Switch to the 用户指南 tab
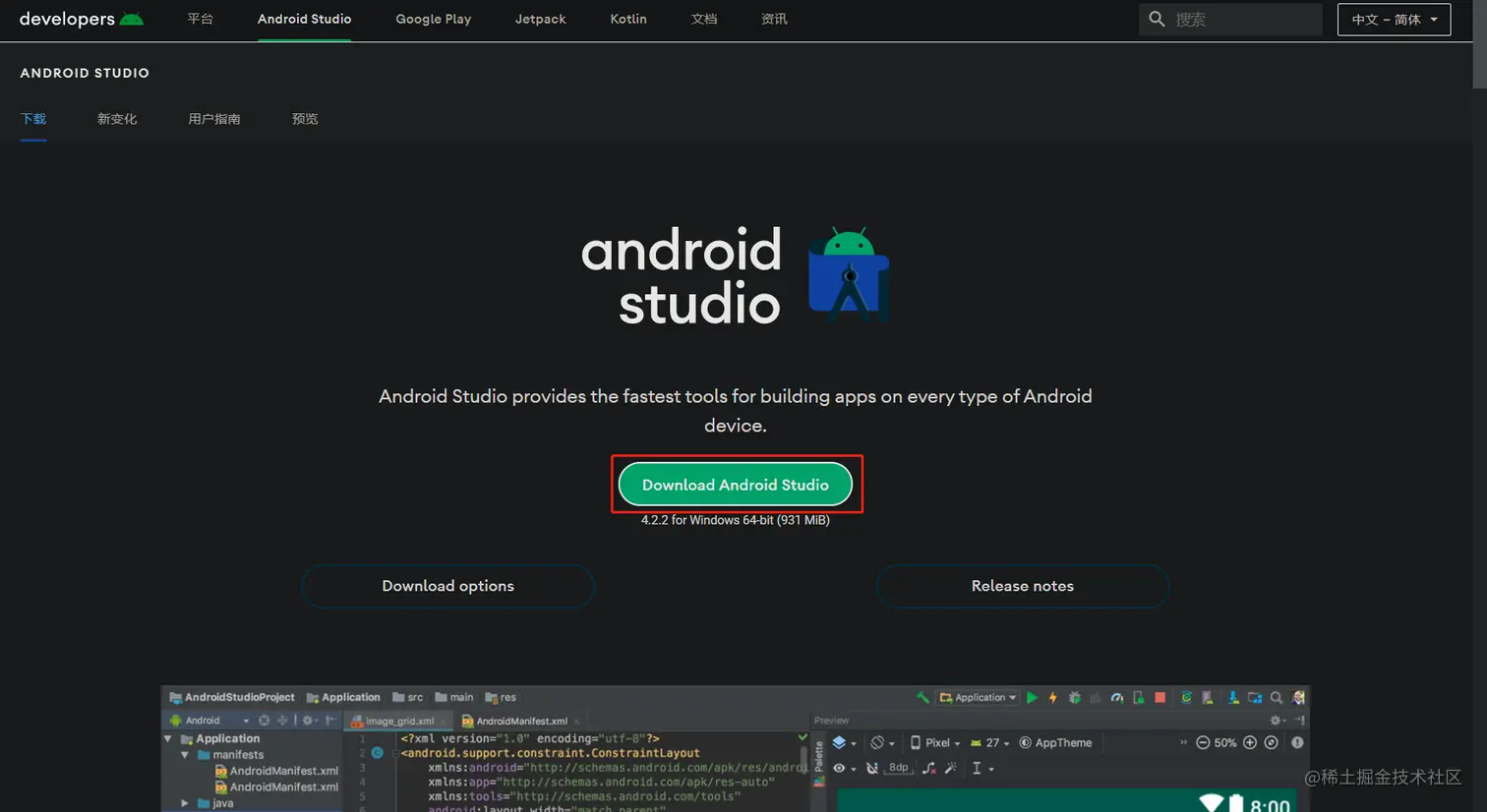1487x812 pixels. (213, 119)
